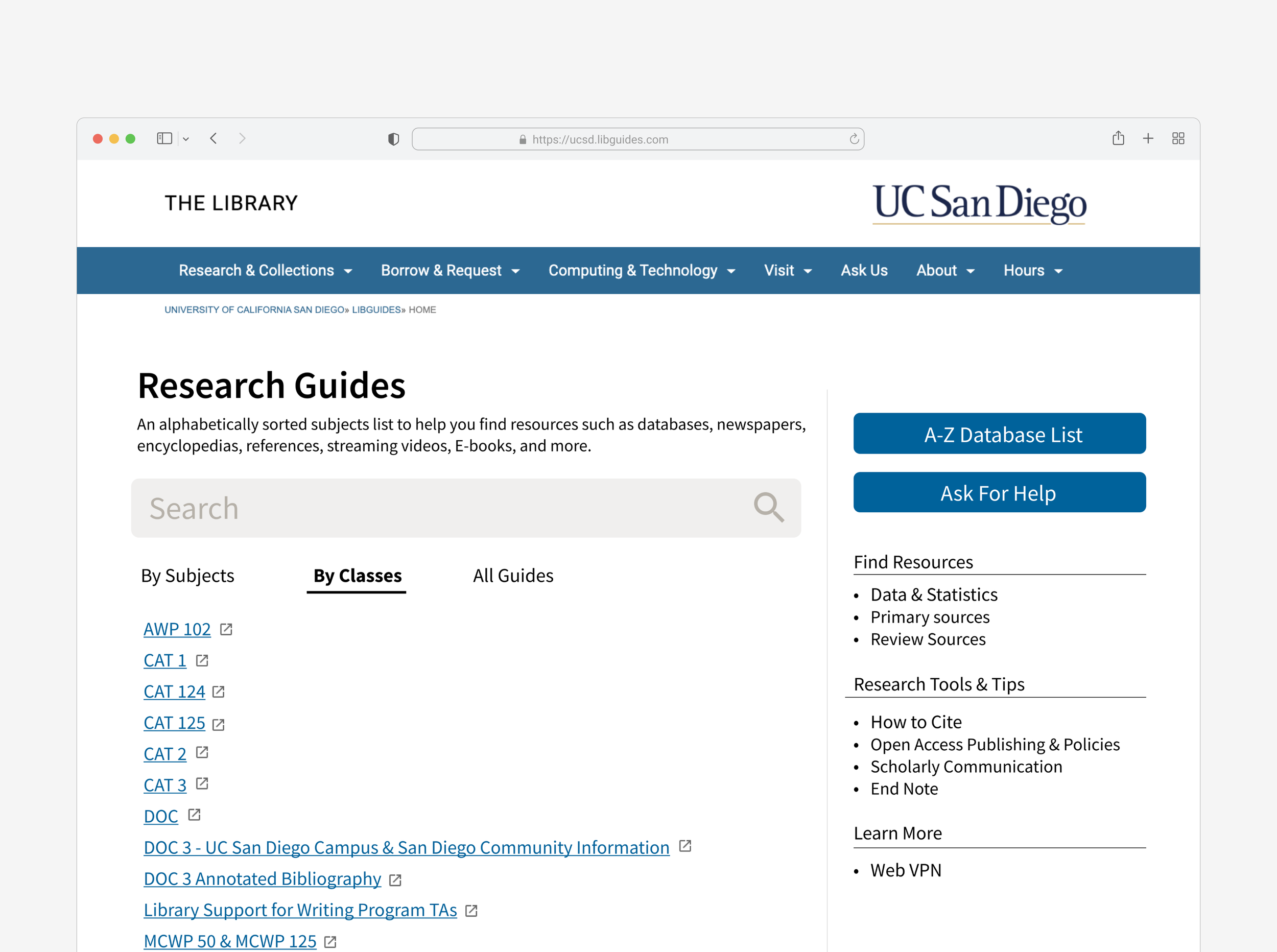Open sidebar options chevron dropdown
The image size is (1277, 952).
(186, 139)
